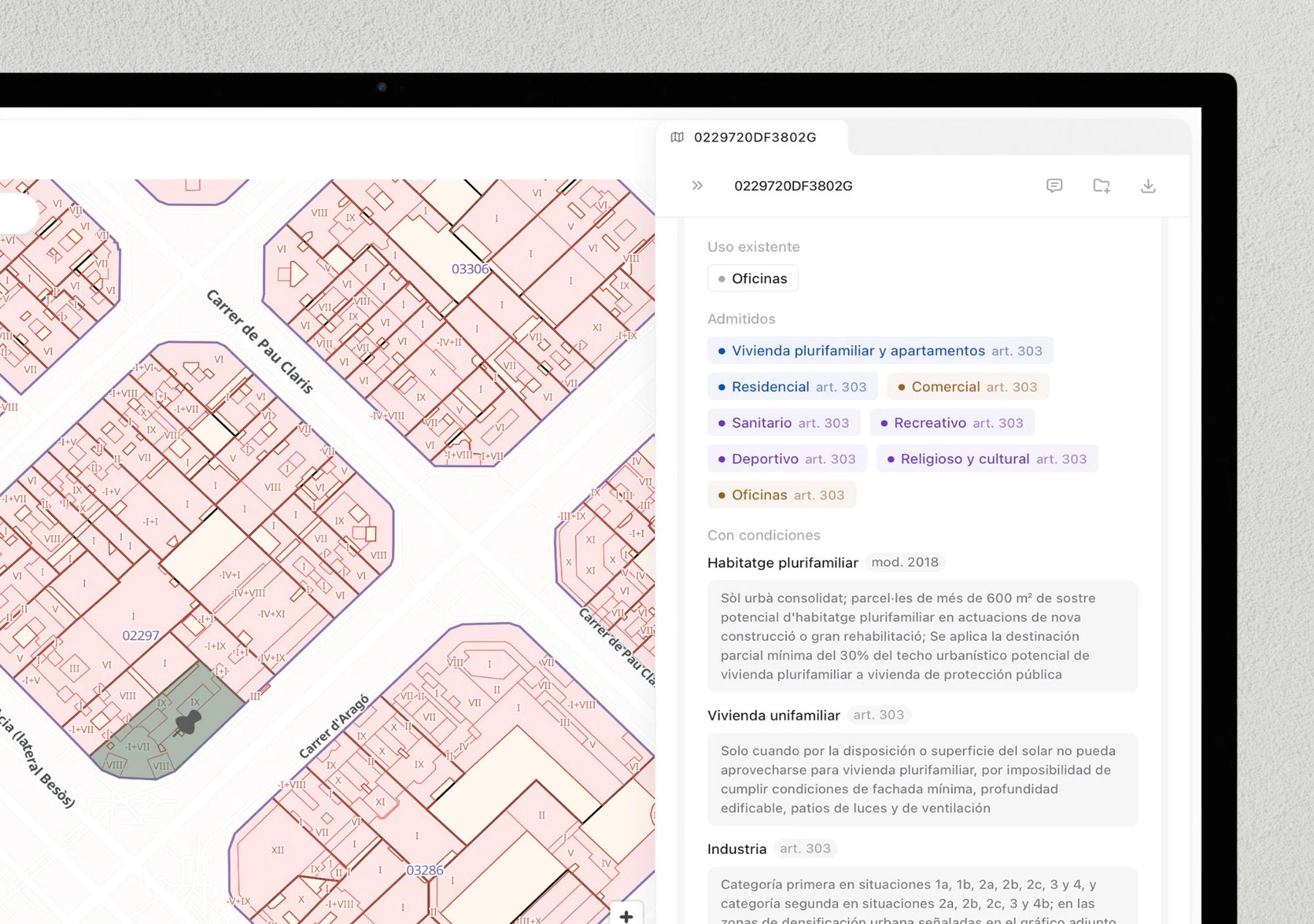
Task: Collapse the side panel with double chevron
Action: pos(697,185)
